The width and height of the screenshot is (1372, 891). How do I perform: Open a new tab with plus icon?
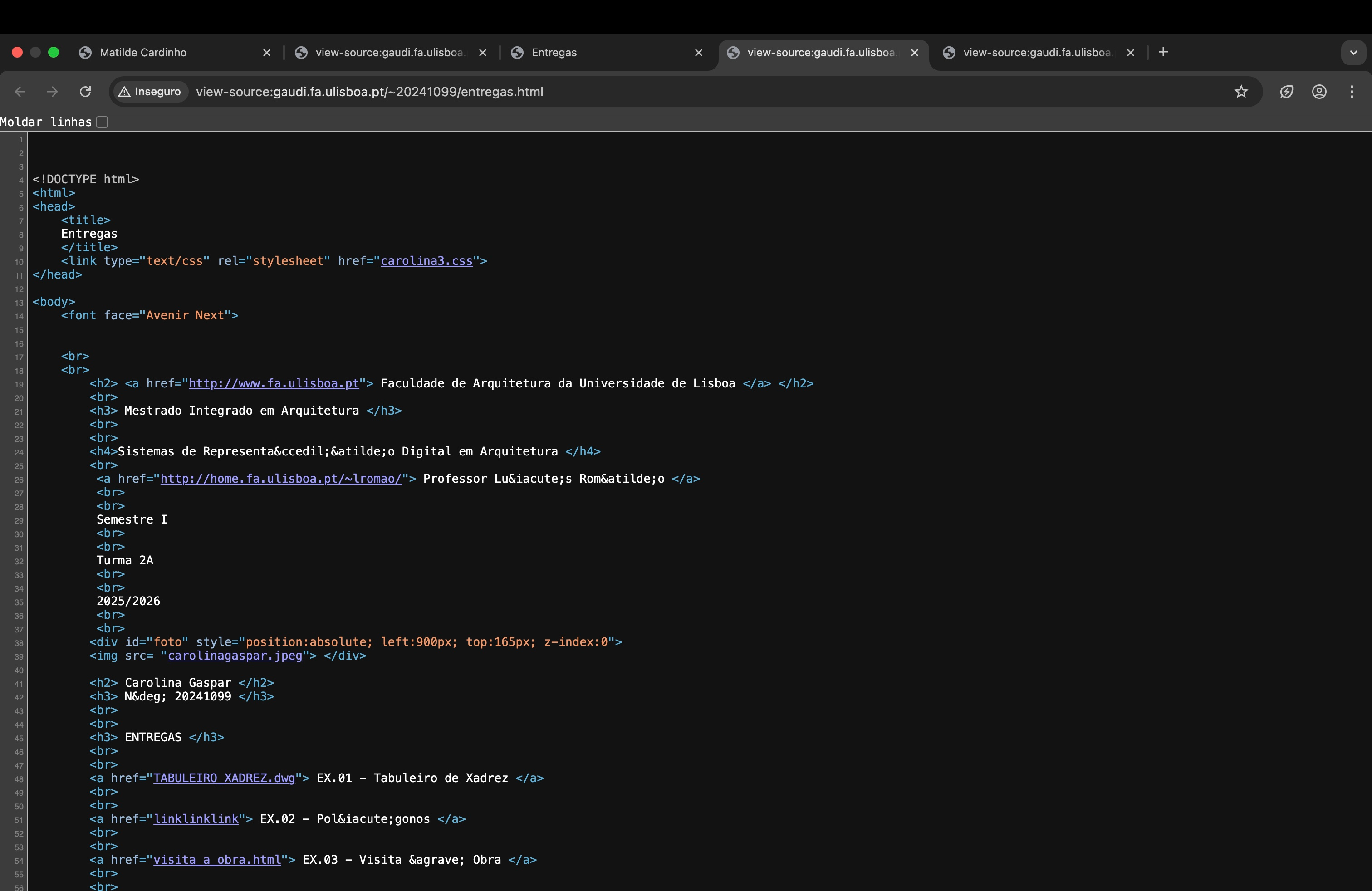1163,53
